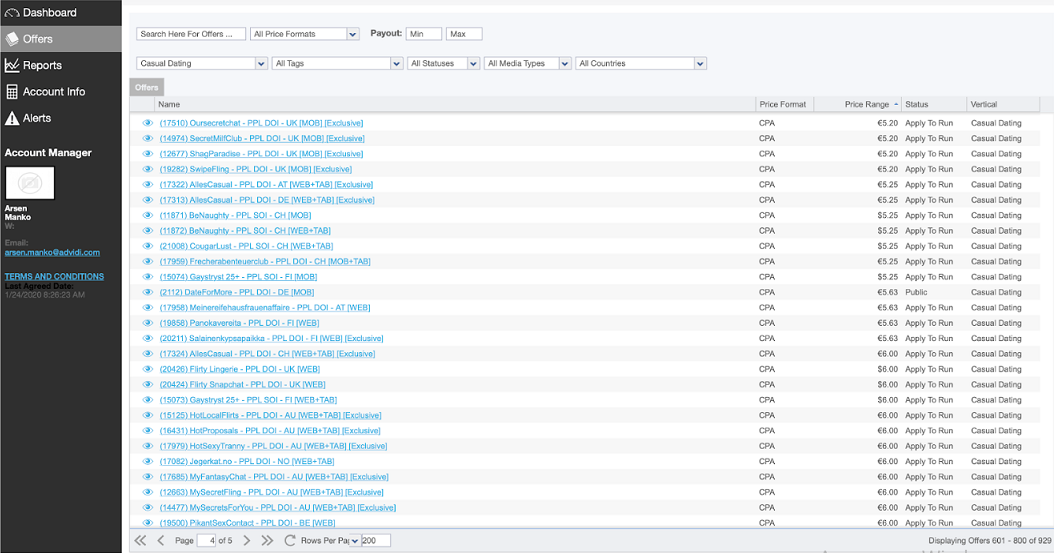The image size is (1054, 553).
Task: Click eye icon beside HotSexyTranny offer
Action: 147,446
